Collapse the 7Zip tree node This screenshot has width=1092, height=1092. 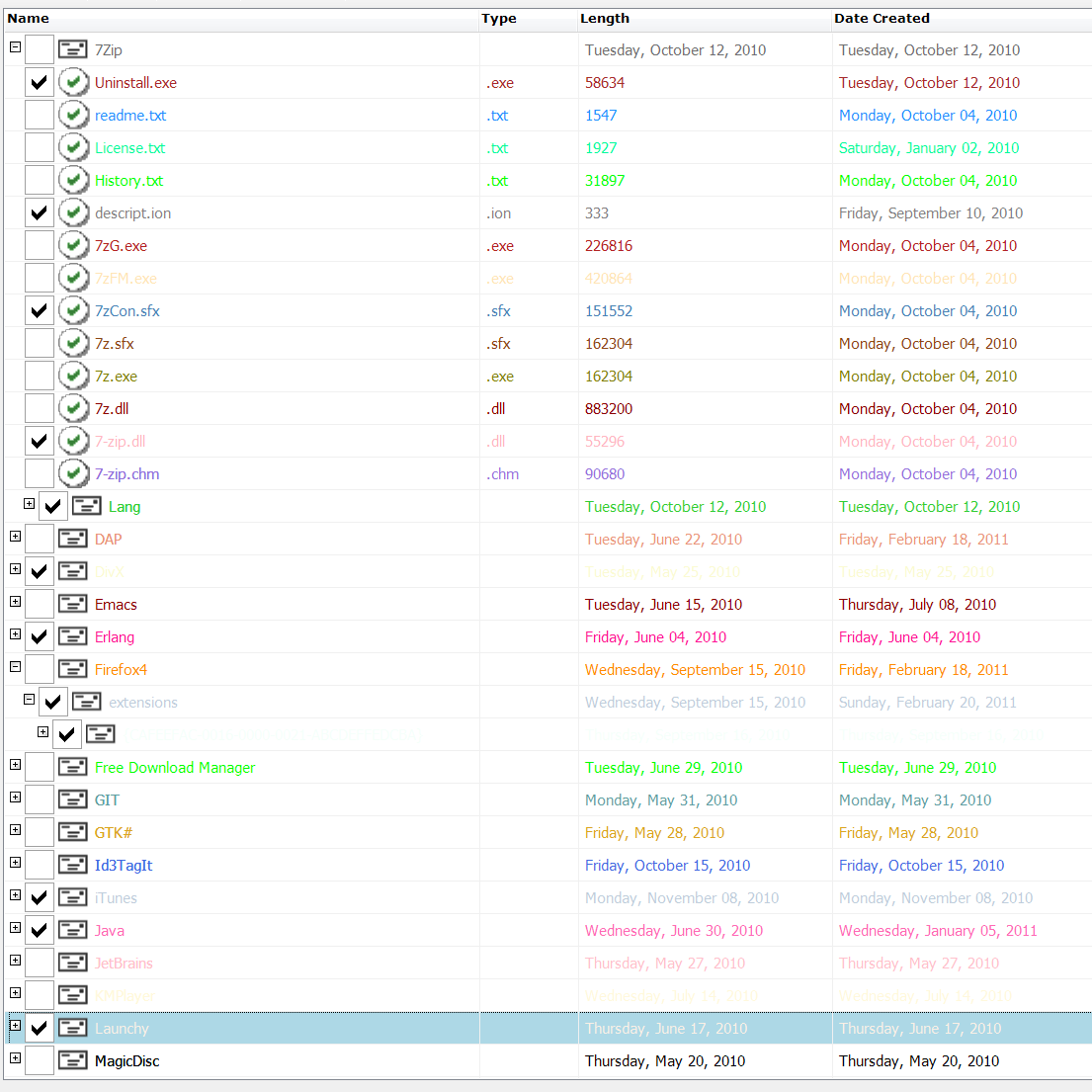click(x=15, y=46)
